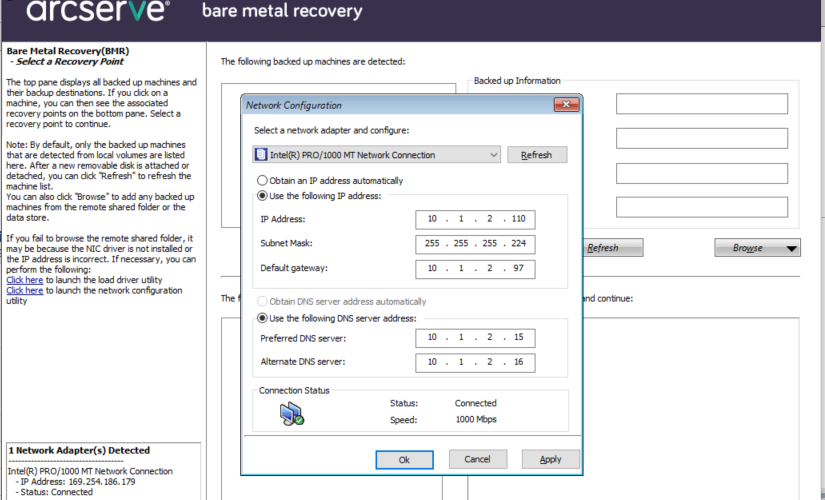Image resolution: width=825 pixels, height=500 pixels.
Task: Click the IP Address 169.254.186.179 line
Action: click(78, 482)
